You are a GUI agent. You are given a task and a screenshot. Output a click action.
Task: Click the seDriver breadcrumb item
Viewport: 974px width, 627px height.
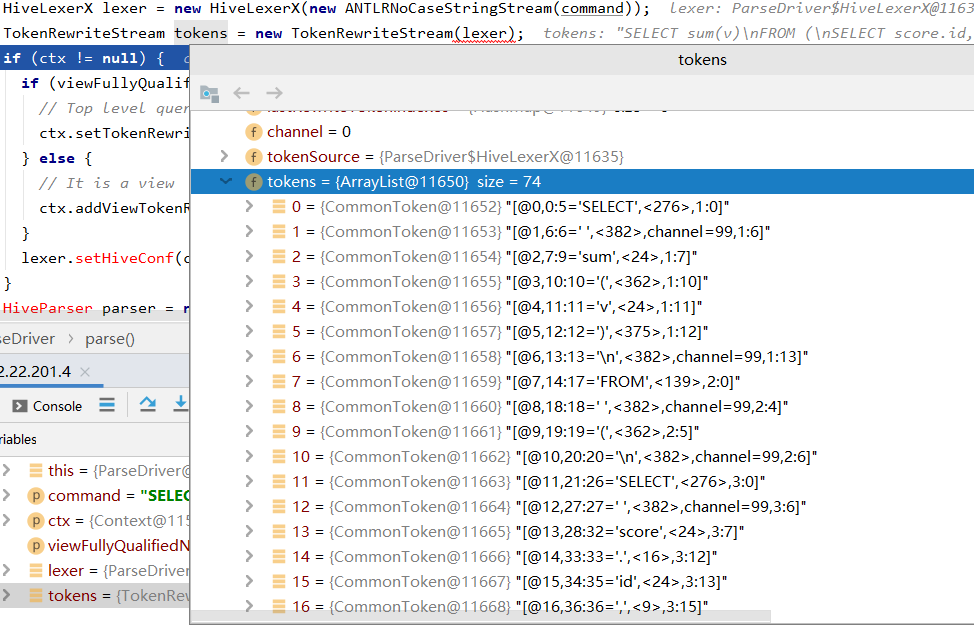pos(27,339)
